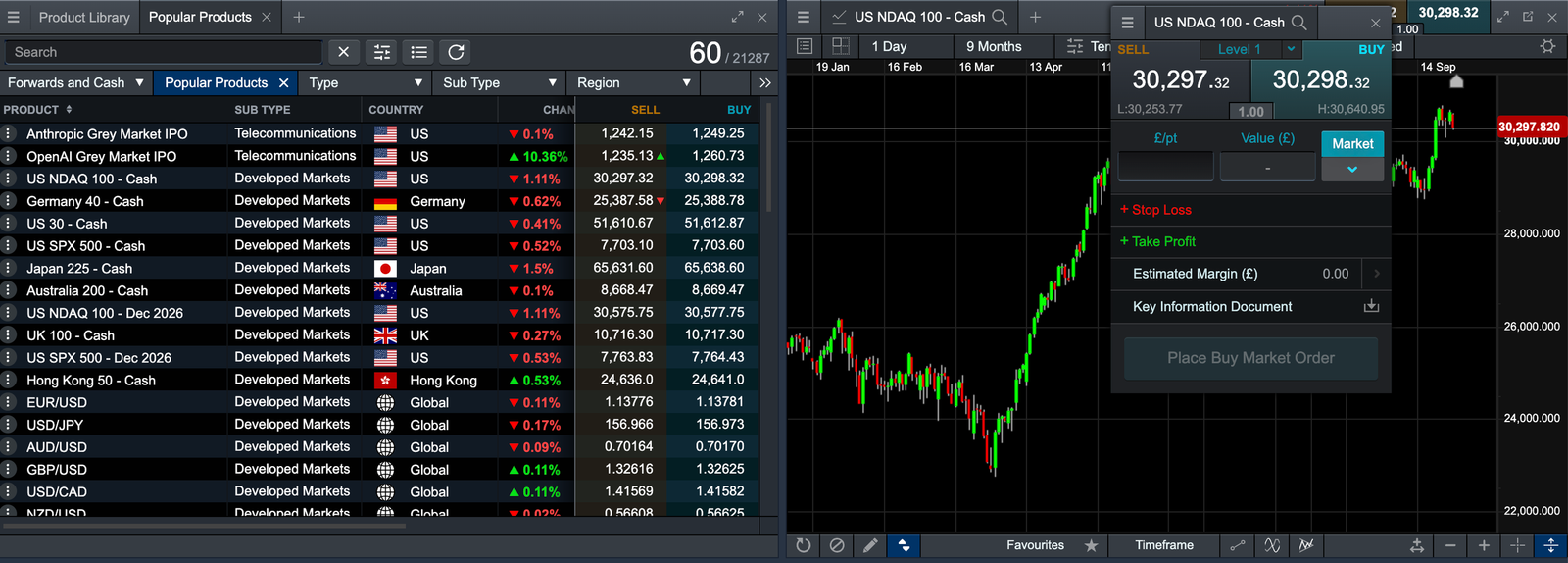Open the pattern recognition chart icon
The image size is (1568, 563).
[x=1306, y=545]
